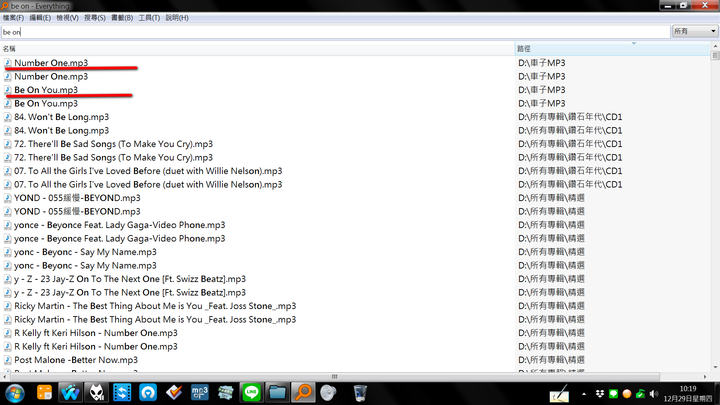Restore the Everything window size
Viewport: 720px width, 405px height.
(x=684, y=6)
